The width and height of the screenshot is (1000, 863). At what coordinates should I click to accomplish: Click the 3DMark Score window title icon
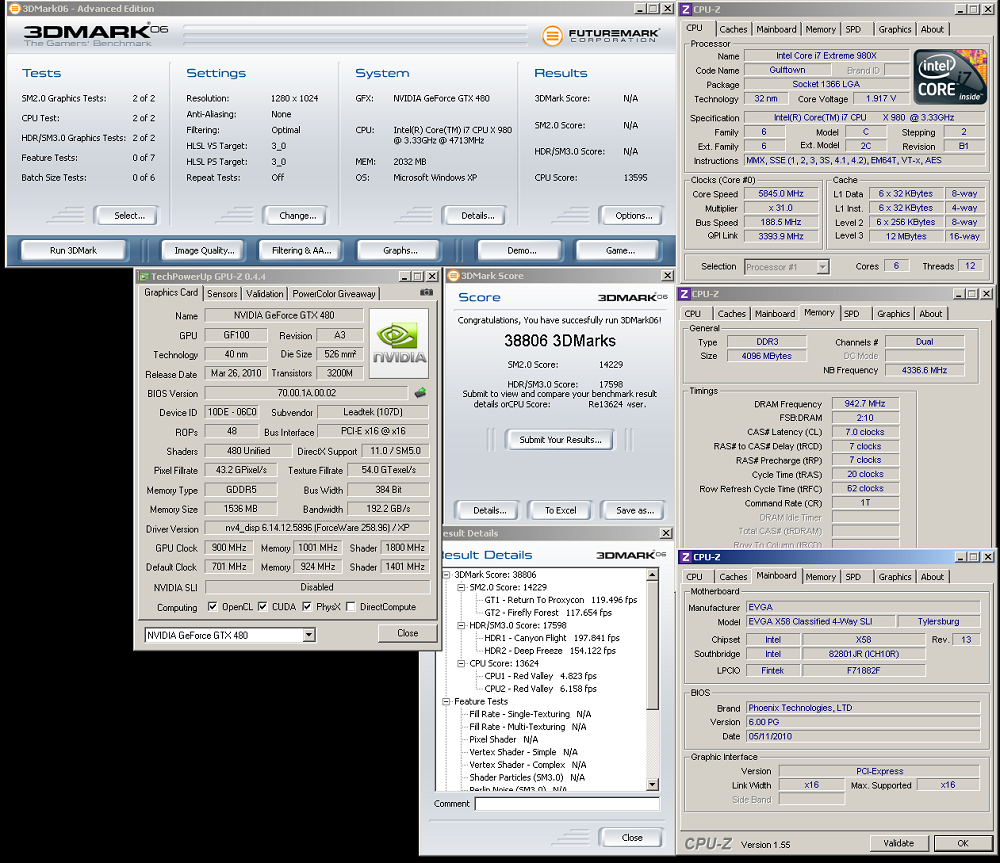coord(453,276)
